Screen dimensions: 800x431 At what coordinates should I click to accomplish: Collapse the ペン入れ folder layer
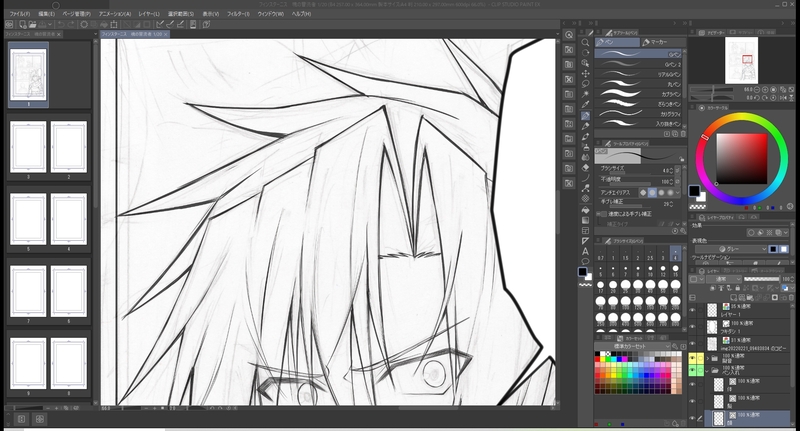(x=708, y=371)
